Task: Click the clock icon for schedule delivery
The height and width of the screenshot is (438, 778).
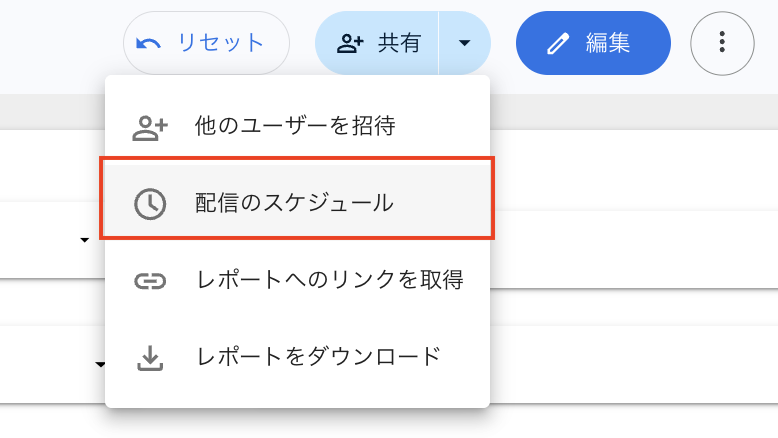Action: 150,203
